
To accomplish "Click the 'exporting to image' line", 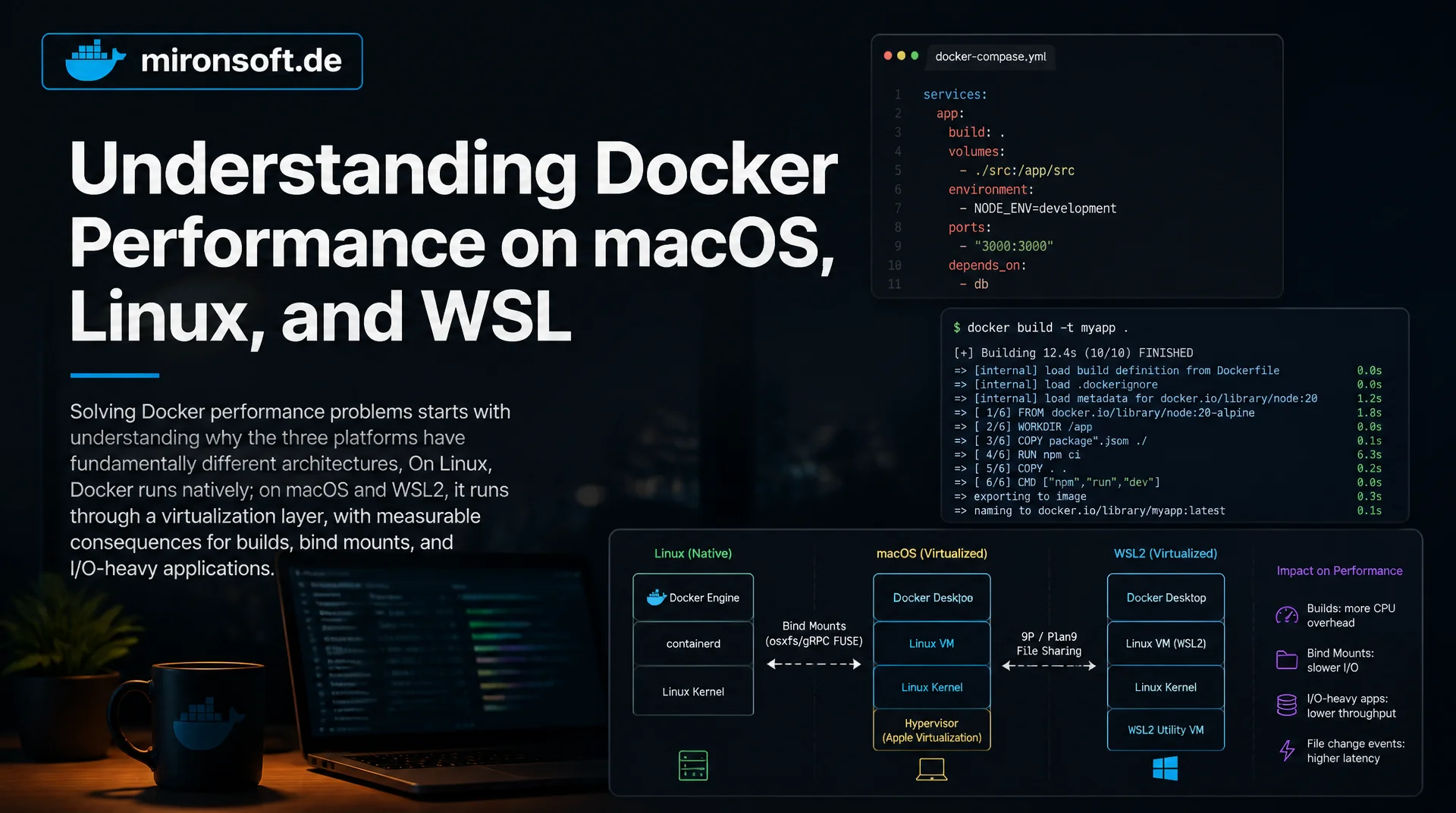I will tap(1030, 496).
